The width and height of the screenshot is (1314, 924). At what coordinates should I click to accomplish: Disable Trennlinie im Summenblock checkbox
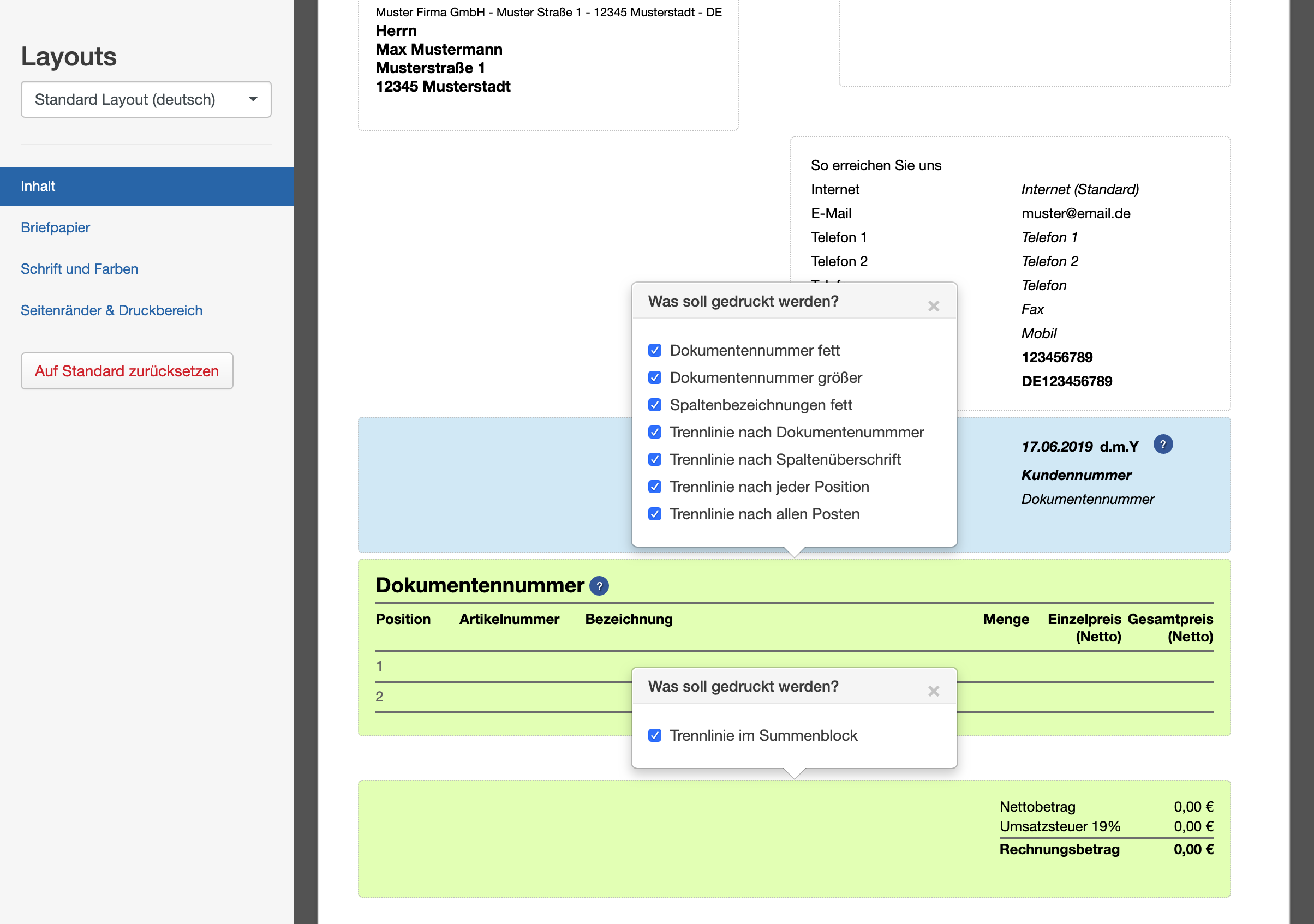[655, 735]
